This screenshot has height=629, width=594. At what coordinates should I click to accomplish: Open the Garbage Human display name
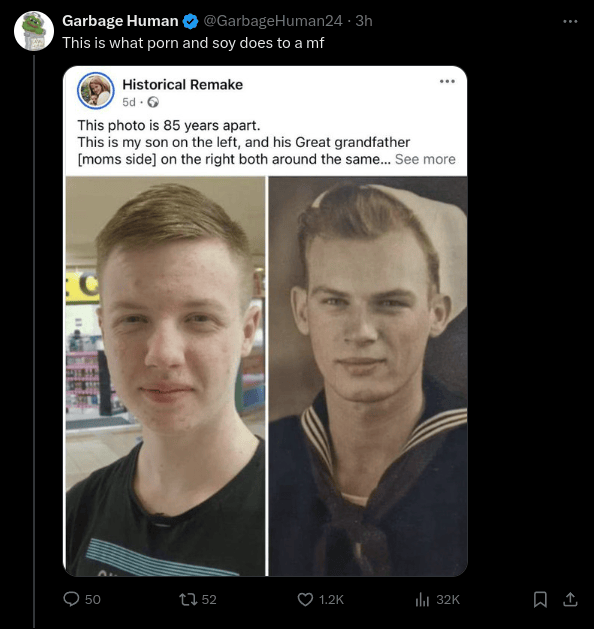(x=120, y=21)
